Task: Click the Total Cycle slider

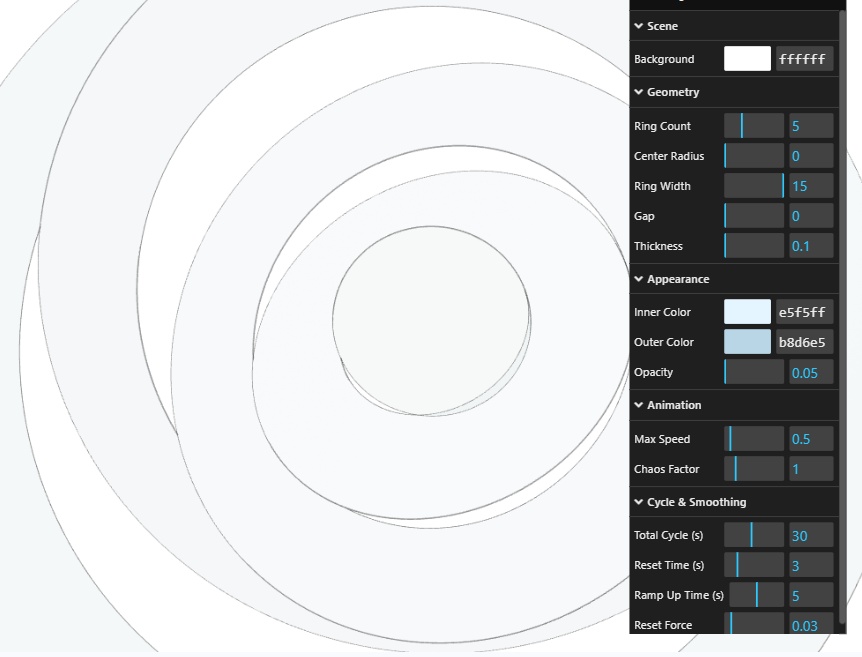Action: click(x=754, y=535)
